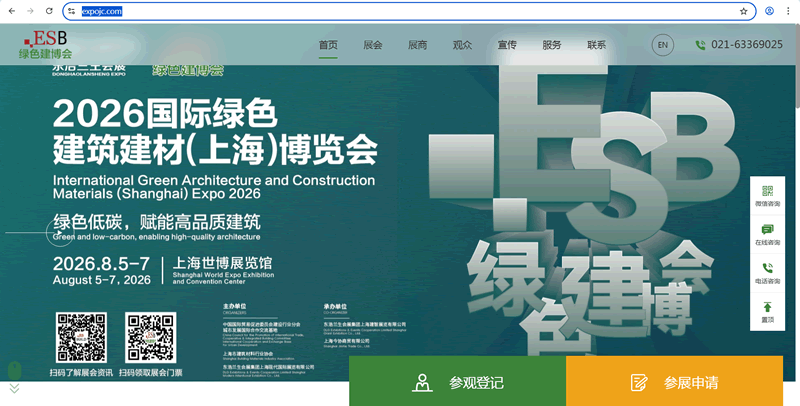The height and width of the screenshot is (406, 800).
Task: Click the 参展申请 orange button
Action: pyautogui.click(x=674, y=382)
